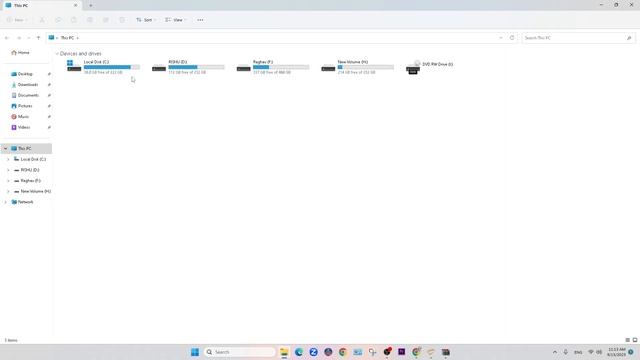Image resolution: width=640 pixels, height=360 pixels.
Task: Open address bar history dropdown arrow
Action: coord(501,38)
